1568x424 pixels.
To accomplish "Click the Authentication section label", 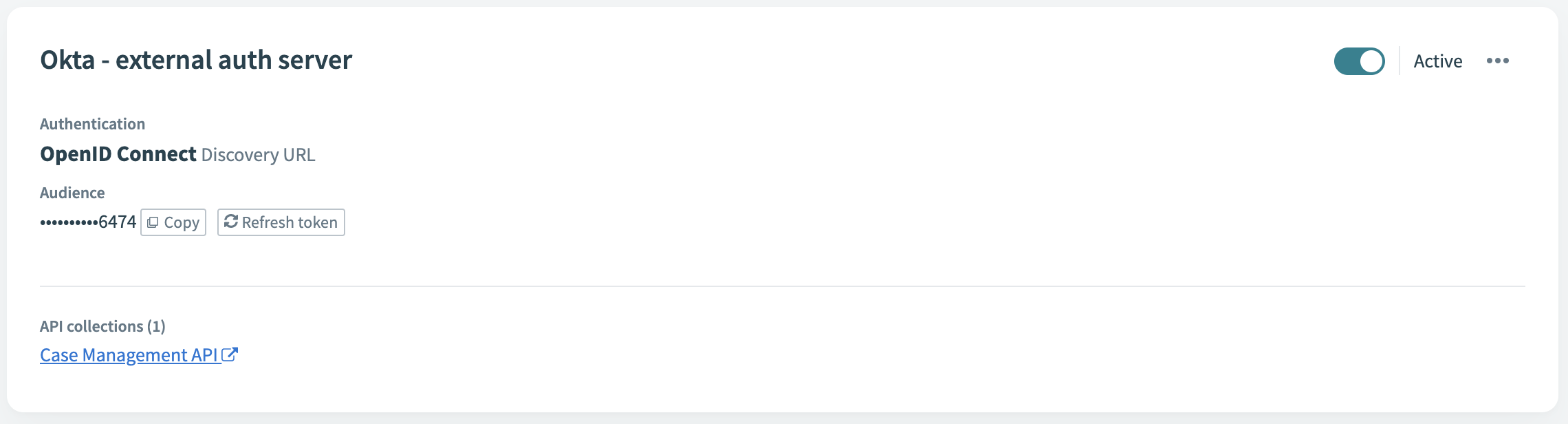I will (x=92, y=124).
